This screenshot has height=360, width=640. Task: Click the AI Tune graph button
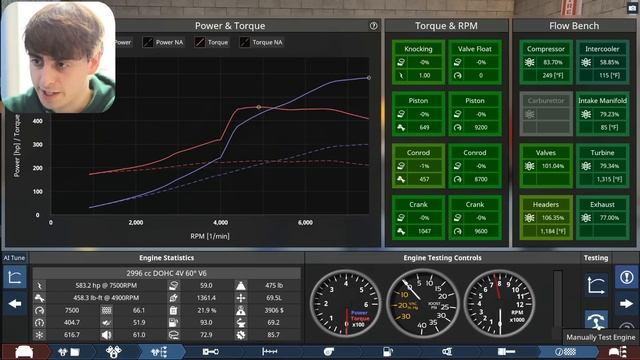pos(15,277)
